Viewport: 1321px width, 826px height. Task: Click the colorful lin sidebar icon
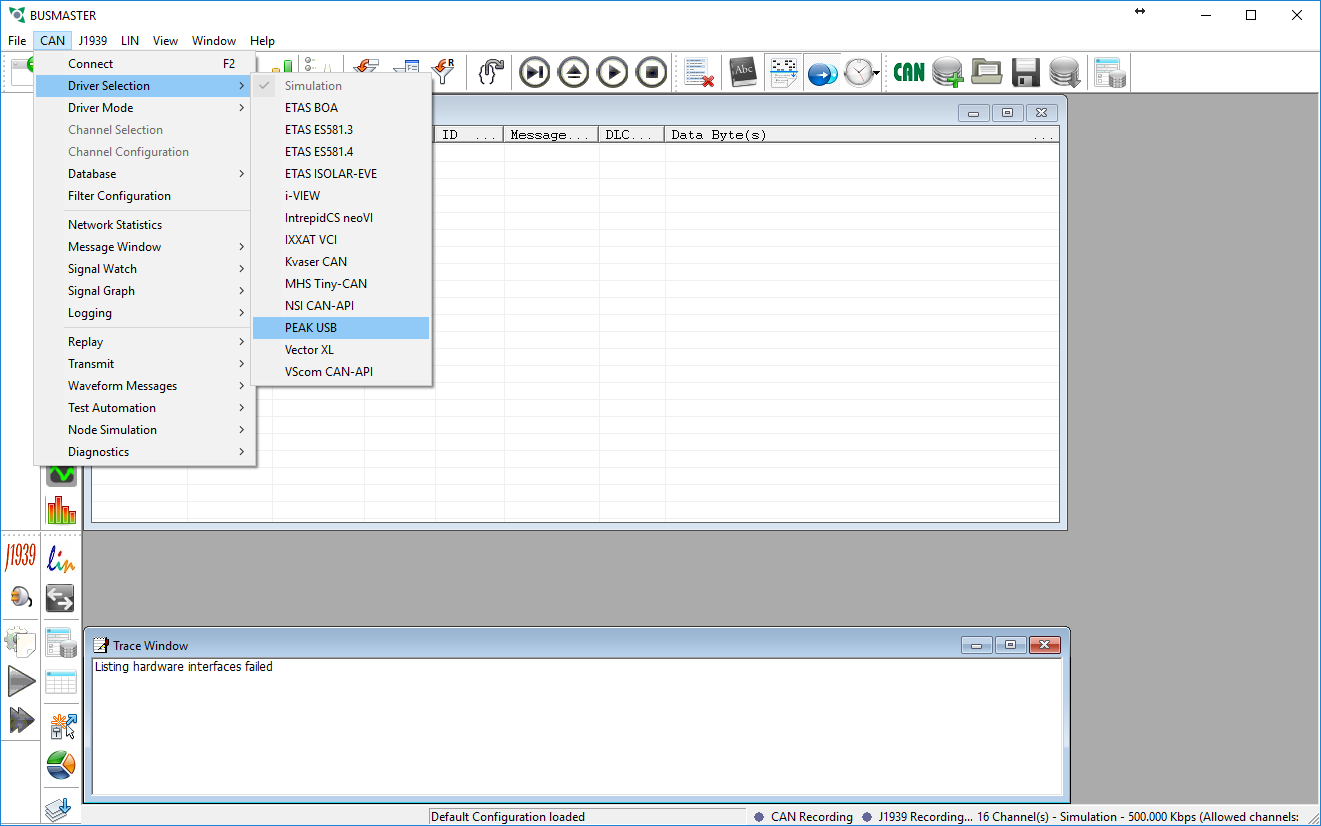[x=61, y=557]
